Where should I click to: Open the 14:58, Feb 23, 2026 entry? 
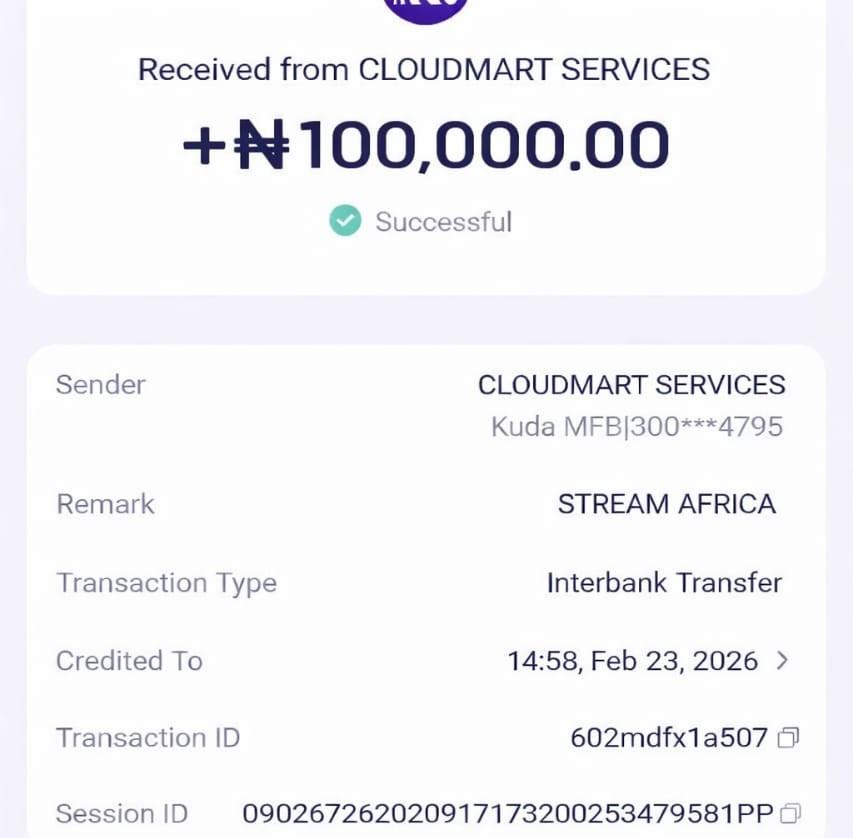point(632,661)
